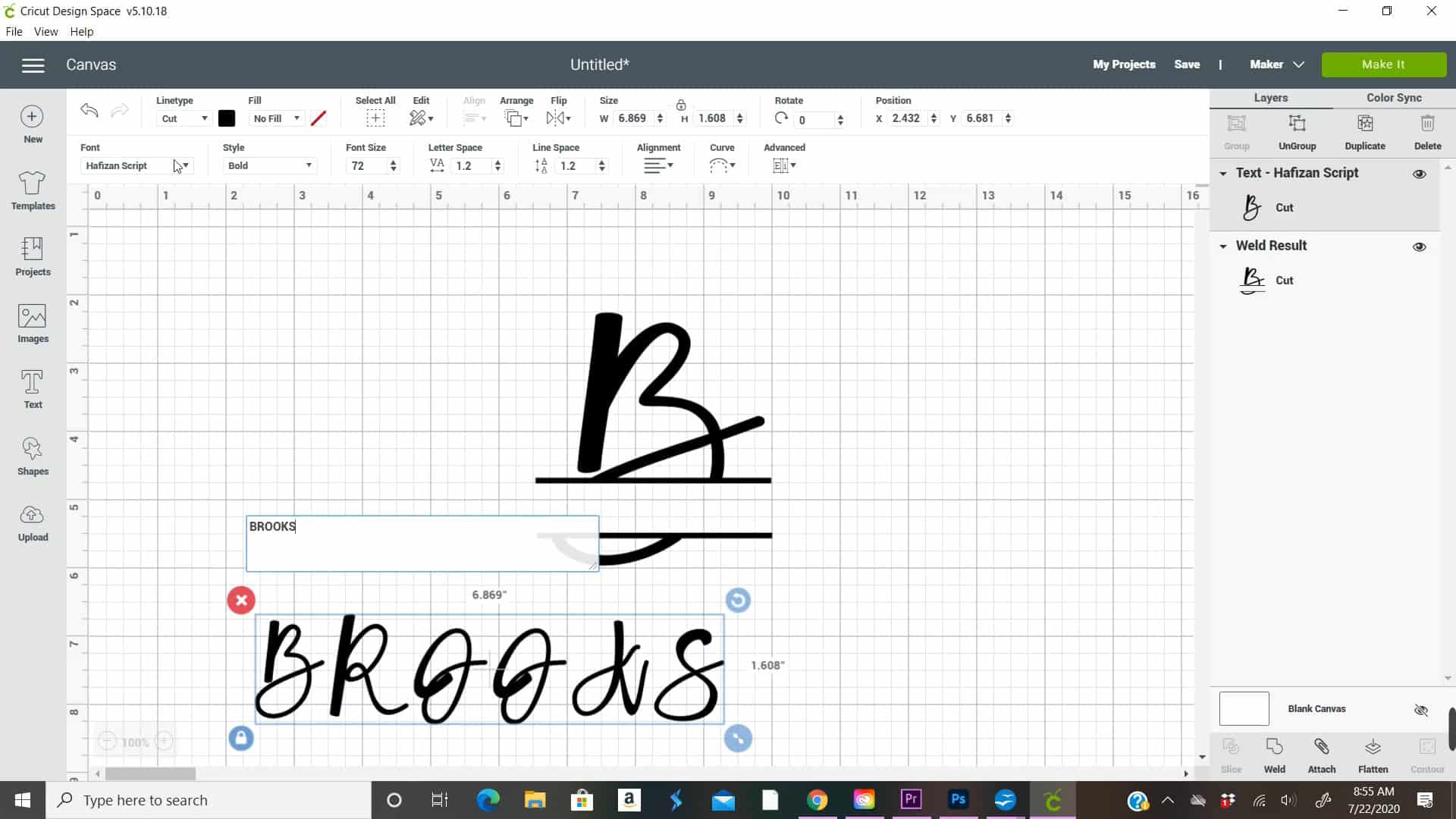Open the View menu
1456x819 pixels.
tap(45, 32)
